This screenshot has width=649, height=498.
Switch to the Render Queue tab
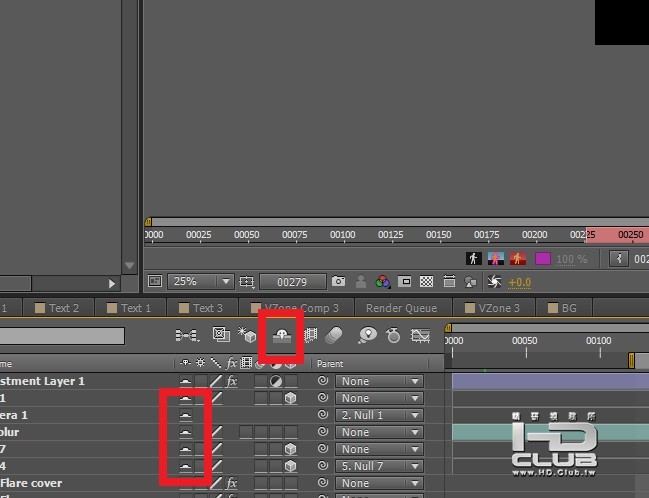click(401, 308)
